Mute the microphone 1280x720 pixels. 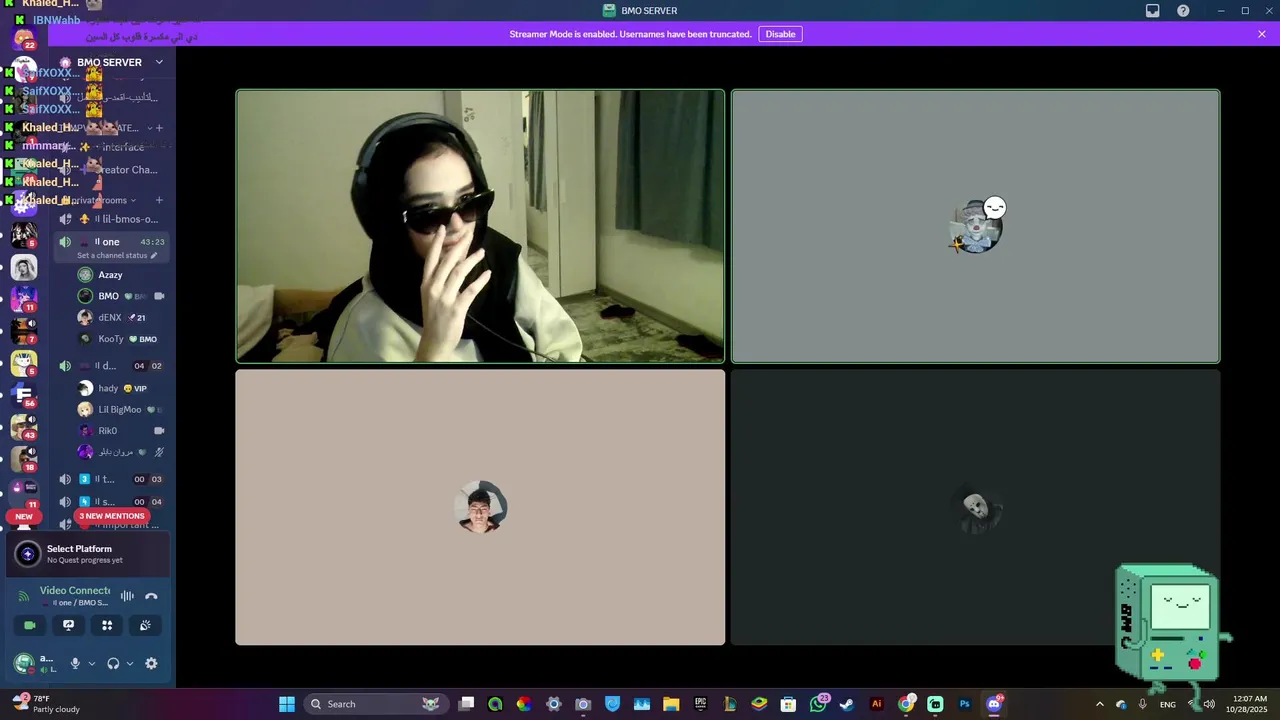(75, 663)
